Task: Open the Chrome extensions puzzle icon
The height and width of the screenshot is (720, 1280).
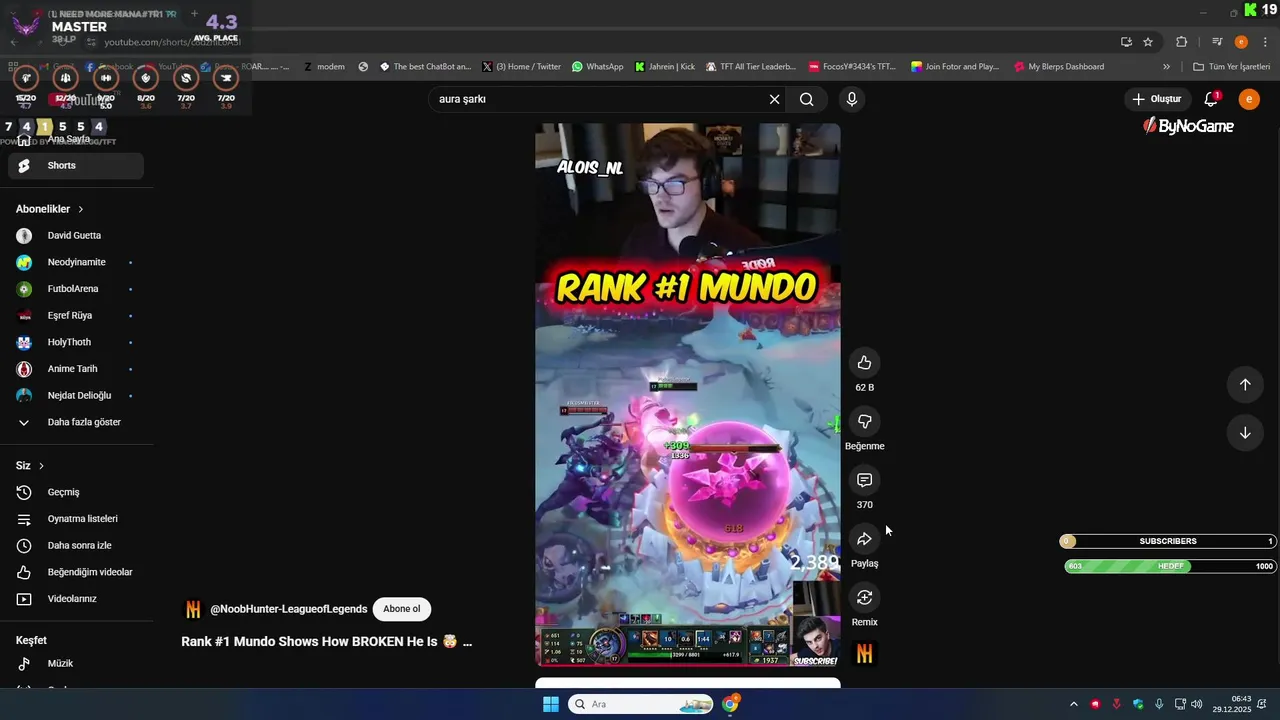Action: 1181,42
